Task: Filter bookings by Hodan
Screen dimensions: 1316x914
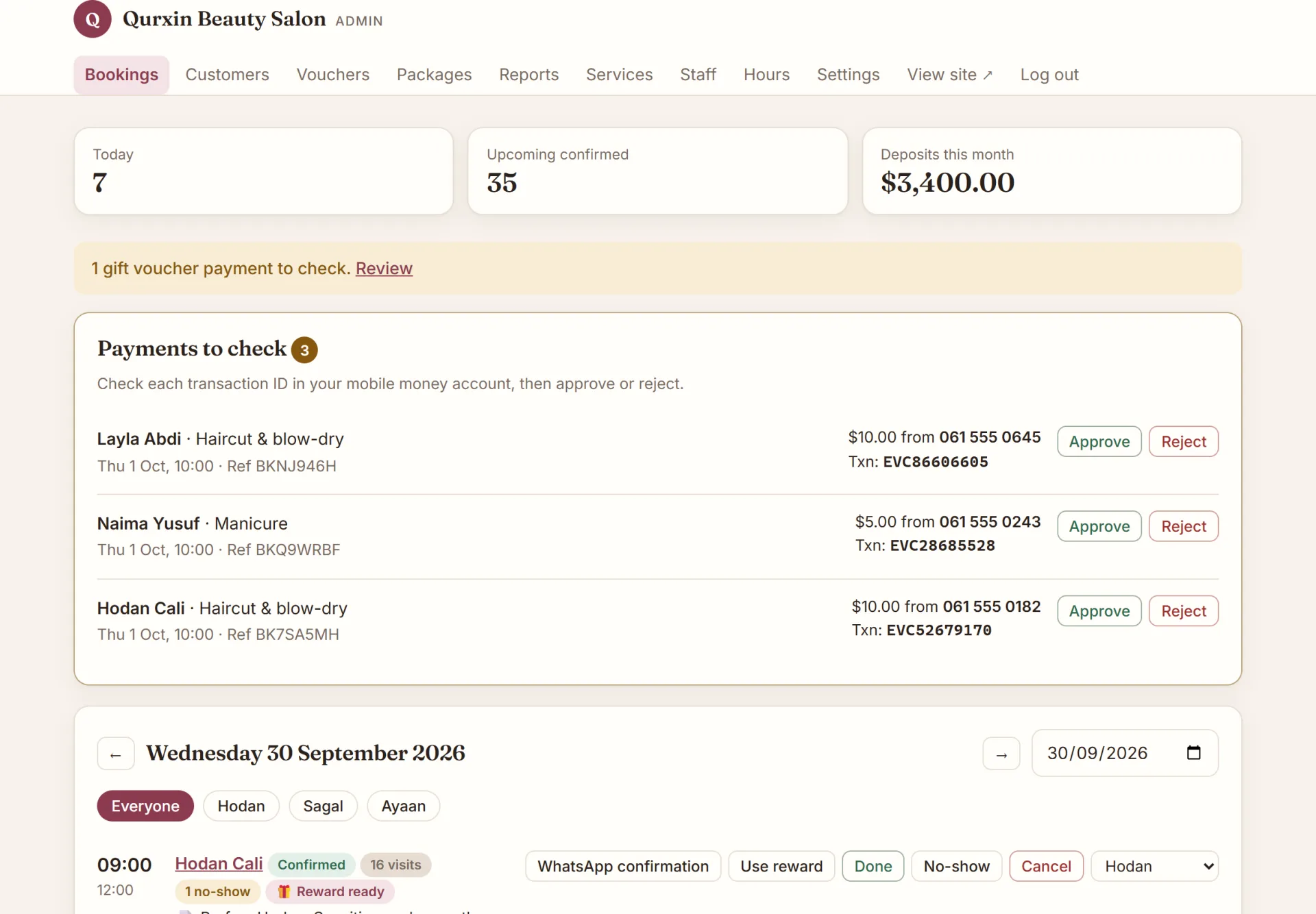Action: point(241,806)
